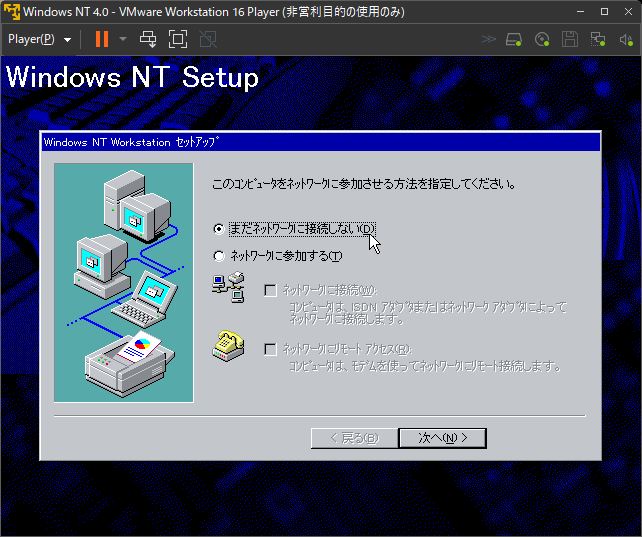This screenshot has width=642, height=537.
Task: Toggle Unity mode icon
Action: pos(208,39)
